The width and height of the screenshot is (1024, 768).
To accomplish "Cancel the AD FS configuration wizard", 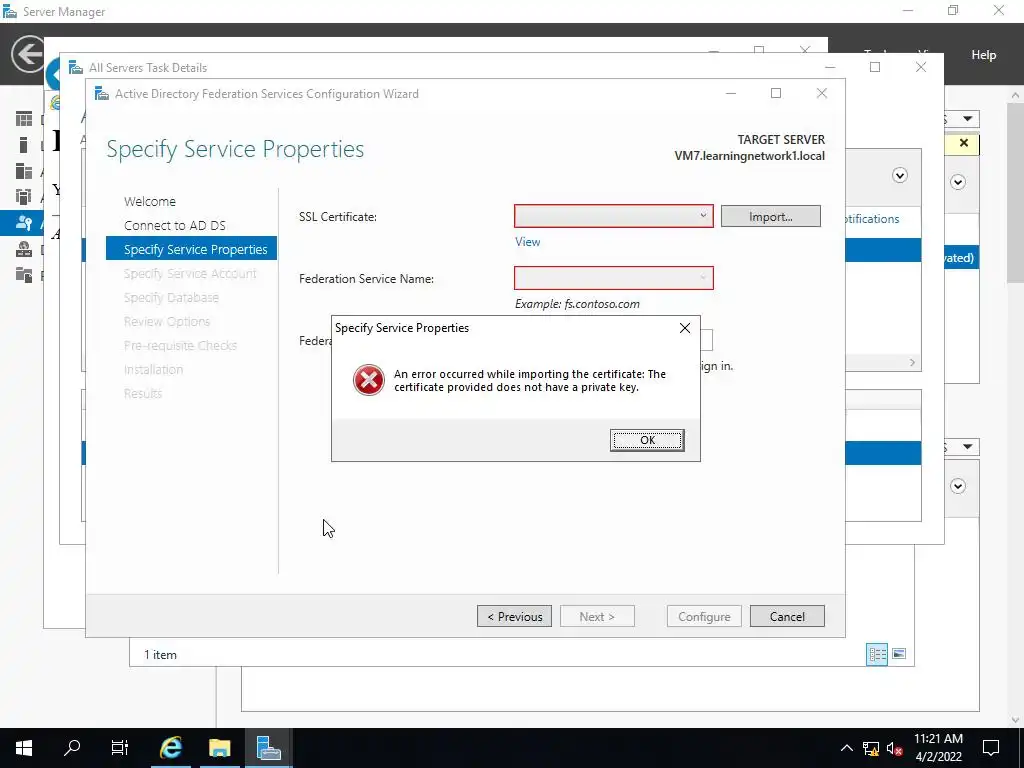I will point(787,616).
